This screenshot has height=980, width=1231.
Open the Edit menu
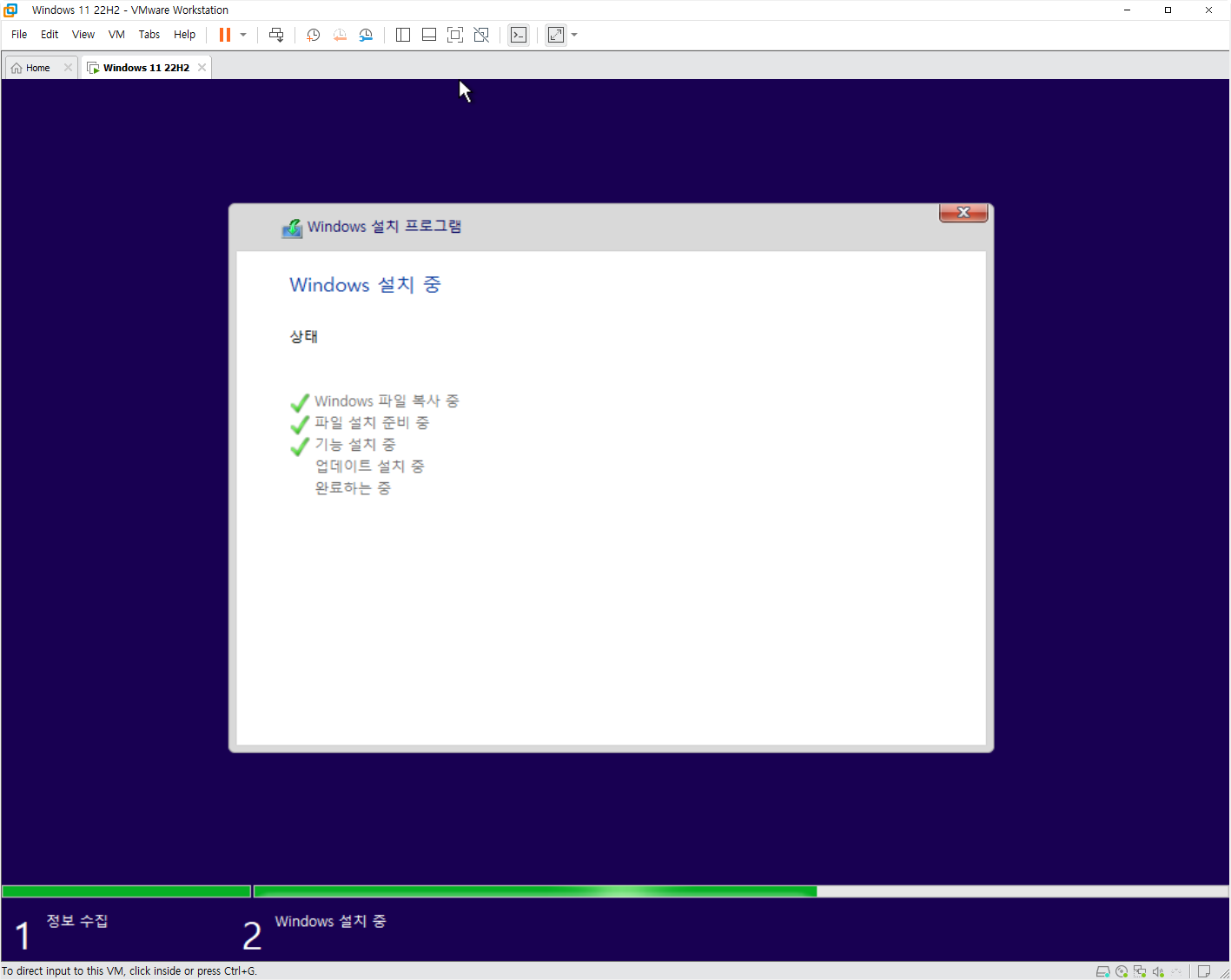pyautogui.click(x=50, y=35)
